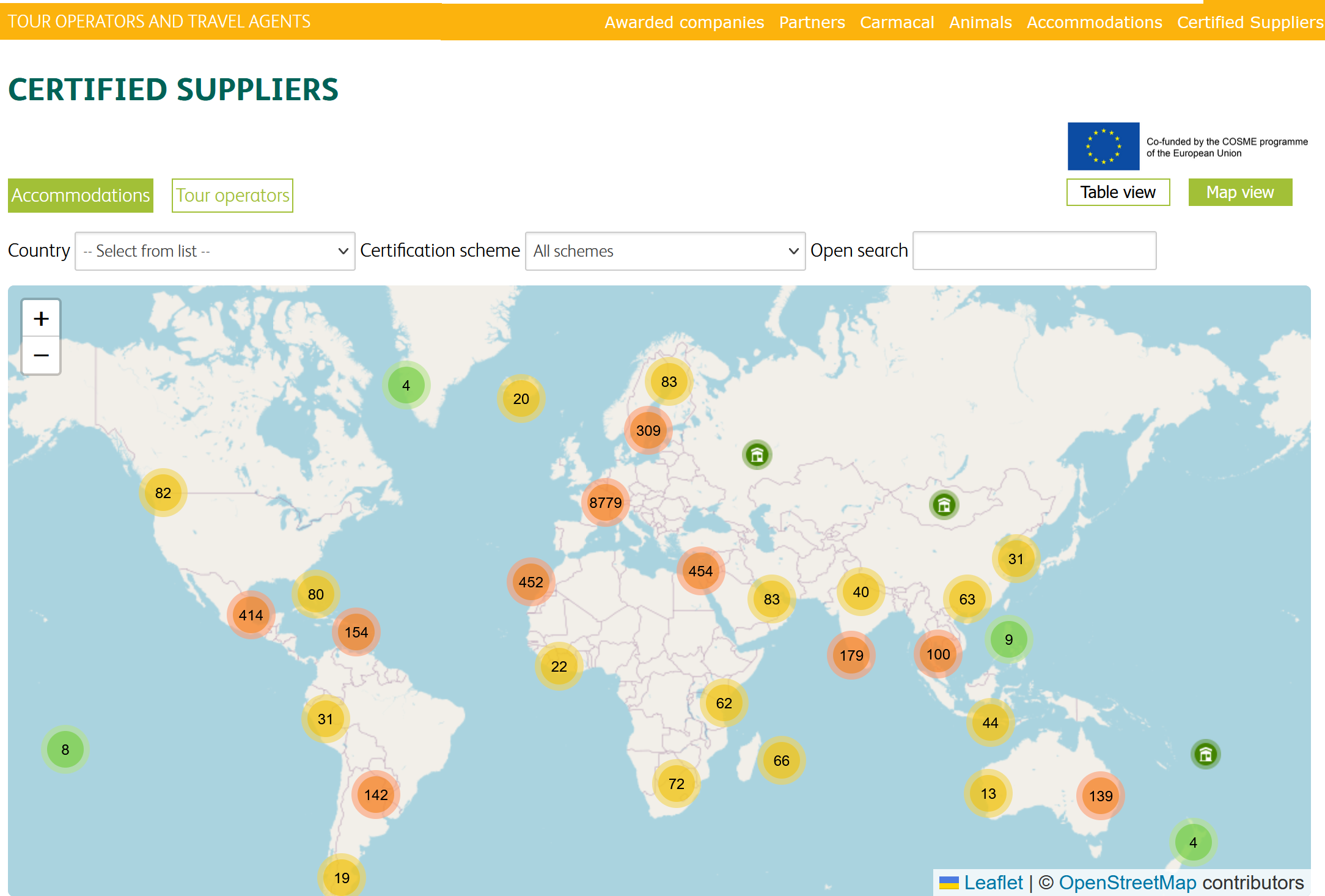
Task: Click the accommodation marker in the Pacific
Action: click(1205, 754)
